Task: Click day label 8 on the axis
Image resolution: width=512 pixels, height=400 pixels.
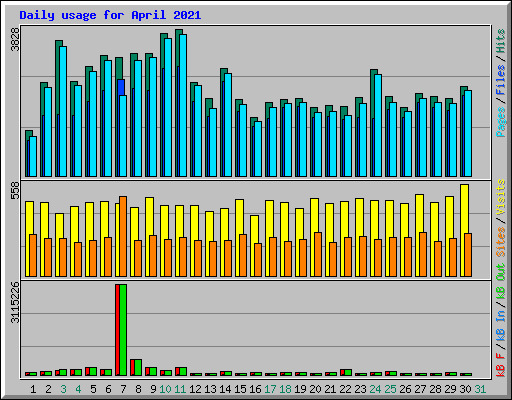Action: [138, 389]
